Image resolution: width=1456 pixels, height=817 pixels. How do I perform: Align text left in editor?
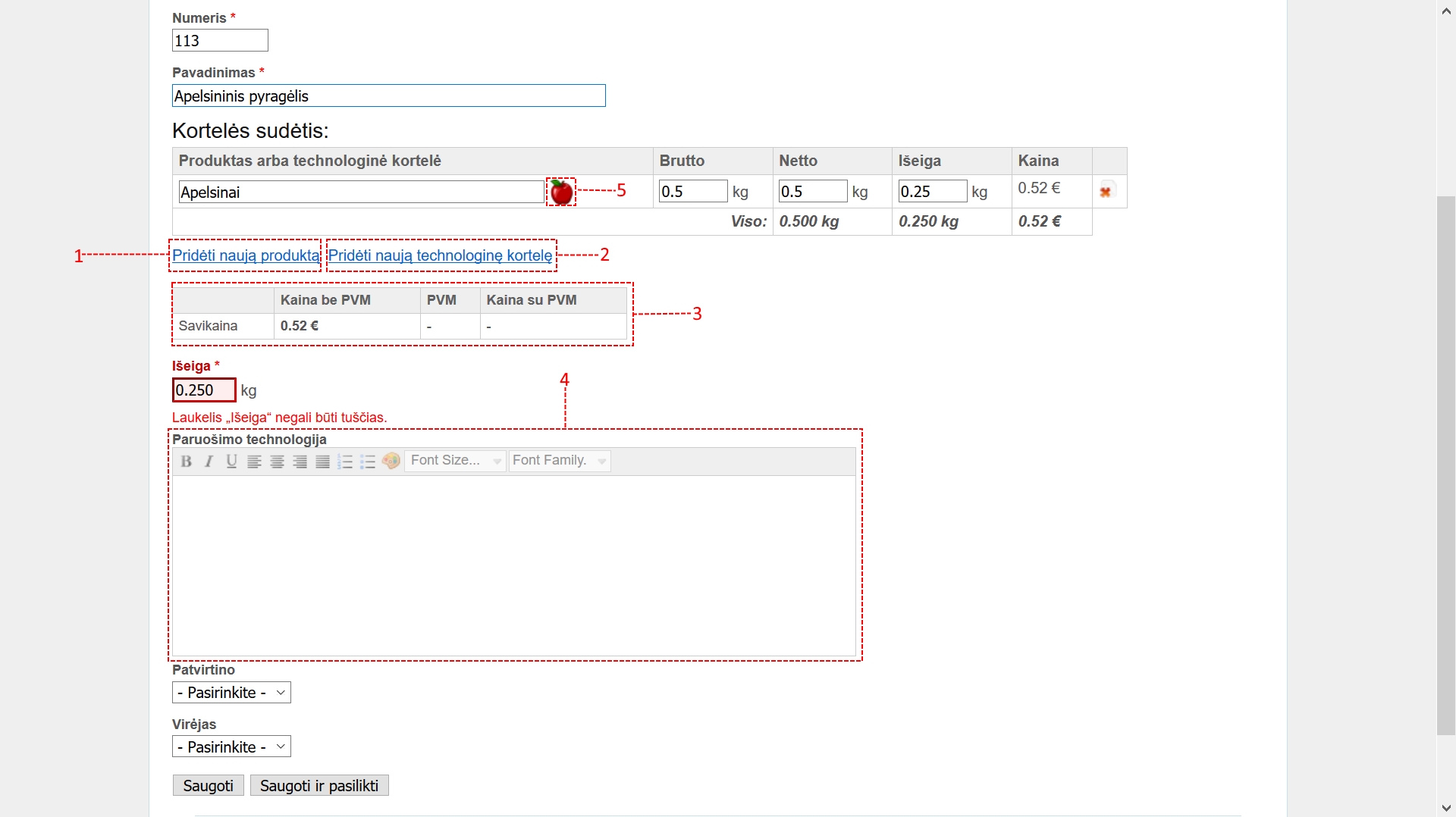click(254, 462)
